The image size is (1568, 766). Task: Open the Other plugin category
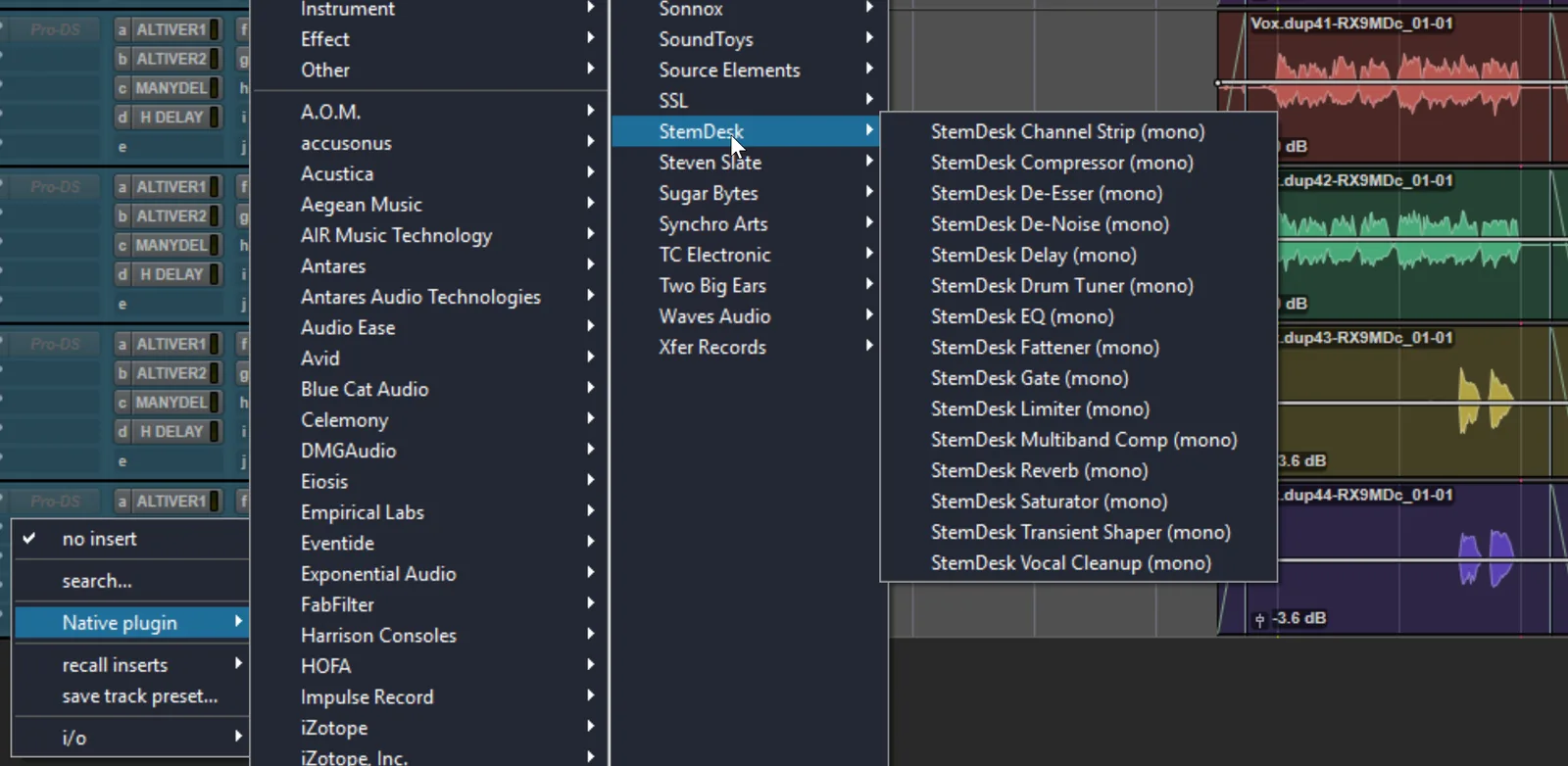(429, 71)
